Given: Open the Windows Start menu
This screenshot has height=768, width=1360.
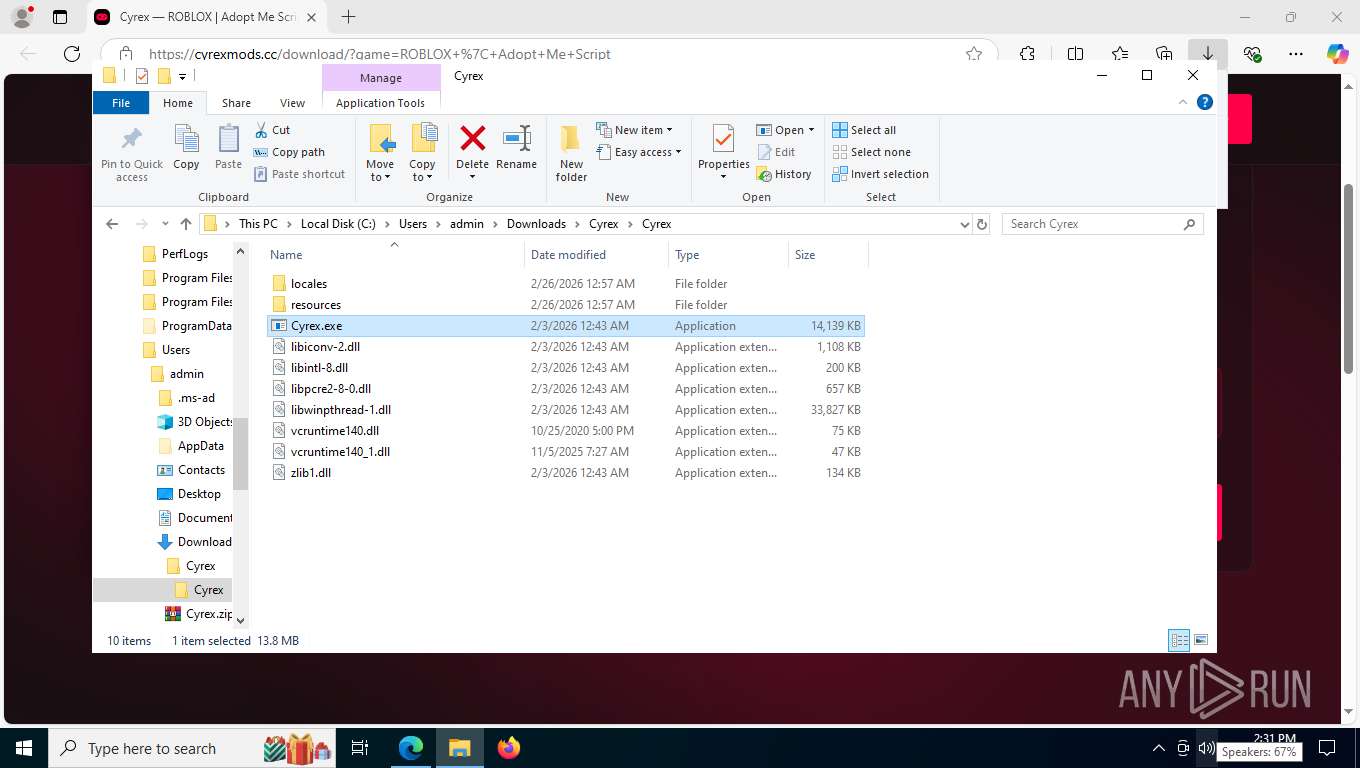Looking at the screenshot, I should (x=24, y=748).
